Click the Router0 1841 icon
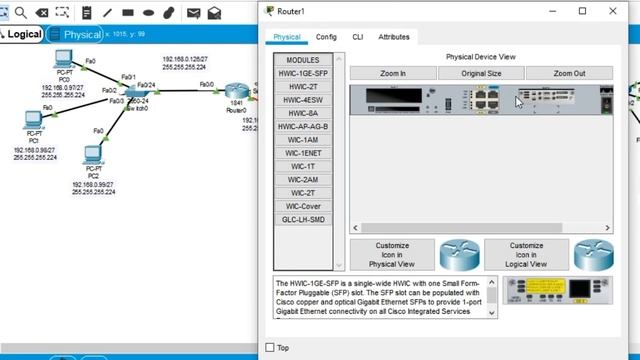Screen dimensions: 640x360 pos(237,91)
